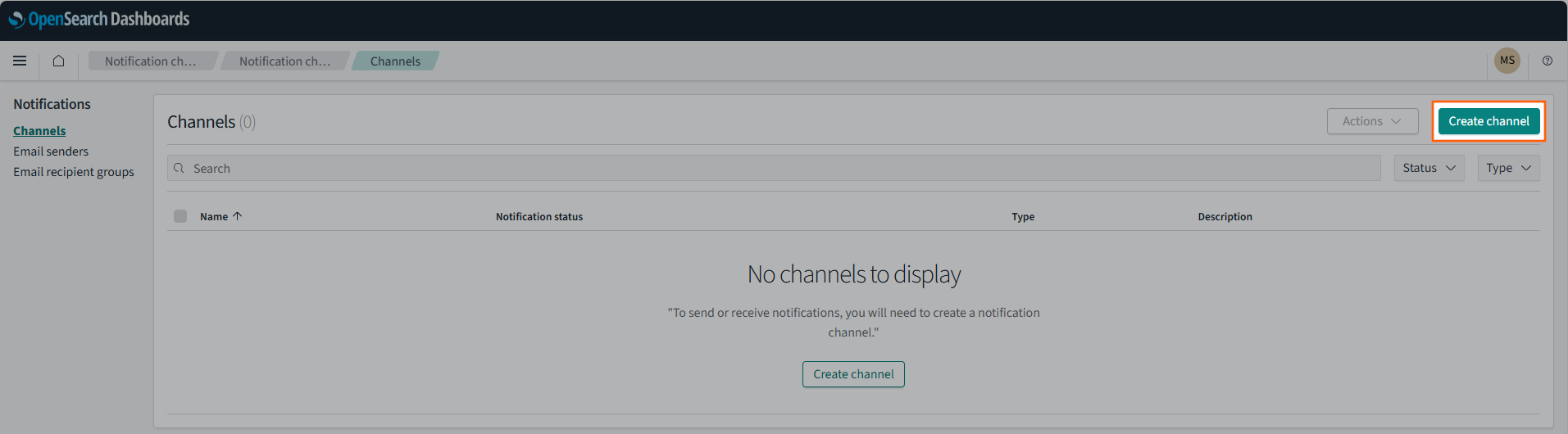
Task: Toggle sort arrow on Name column
Action: pyautogui.click(x=238, y=216)
